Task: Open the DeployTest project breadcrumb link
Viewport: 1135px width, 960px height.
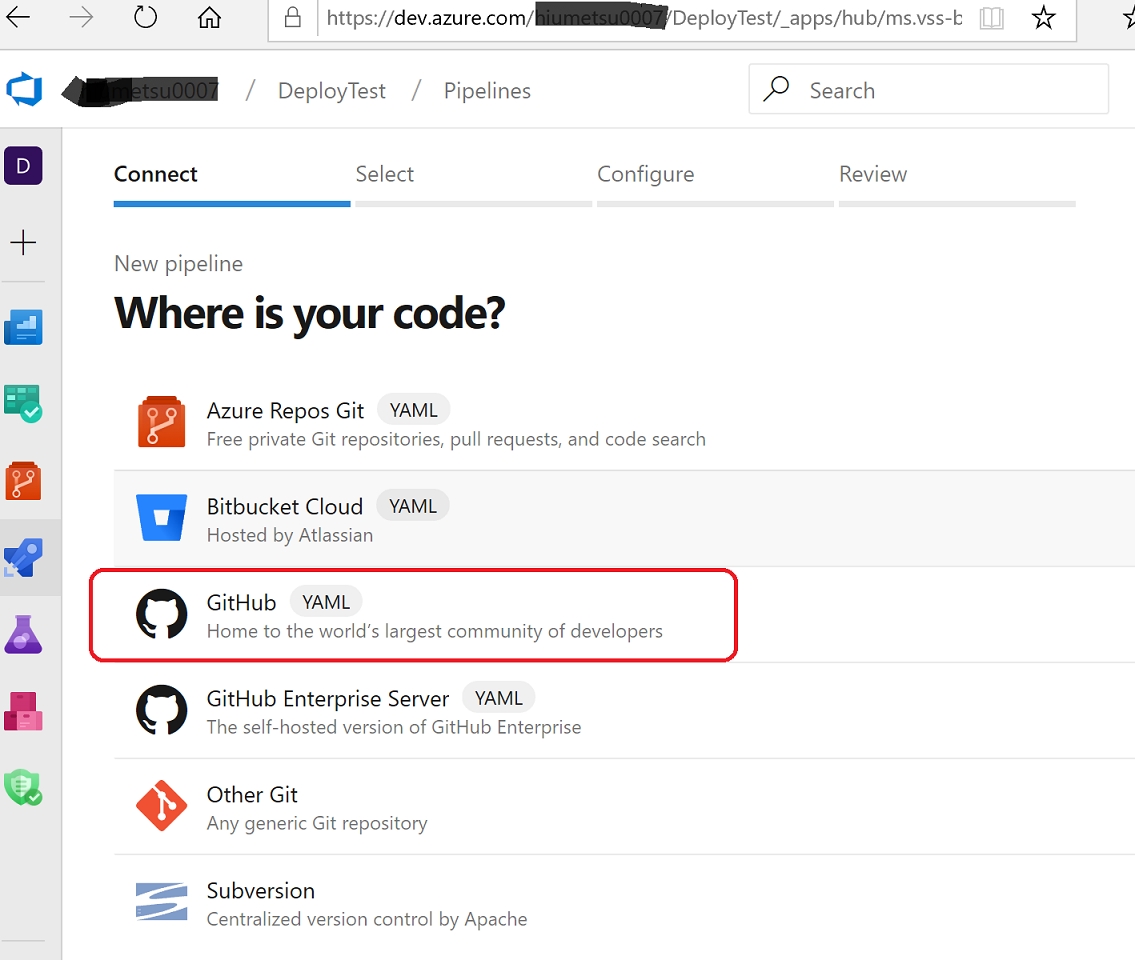Action: (331, 90)
